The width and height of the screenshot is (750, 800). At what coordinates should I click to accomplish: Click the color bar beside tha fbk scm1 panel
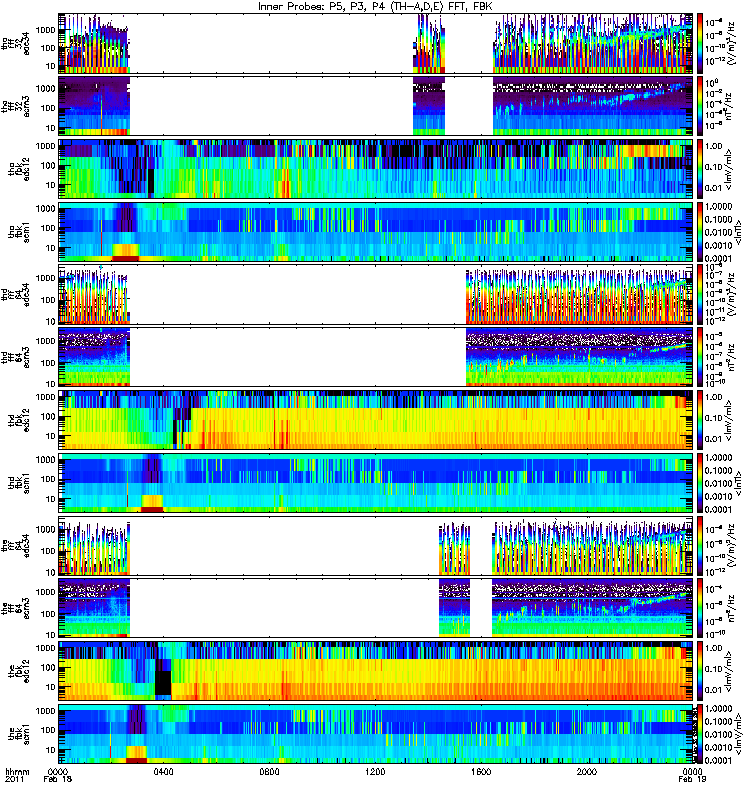click(699, 232)
